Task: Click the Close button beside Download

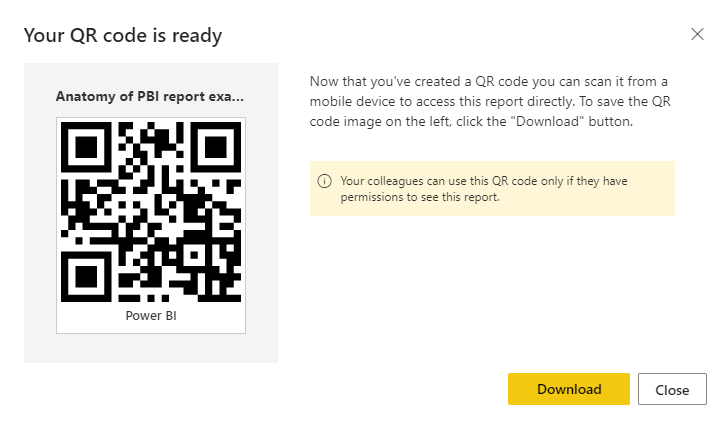Action: click(x=672, y=389)
